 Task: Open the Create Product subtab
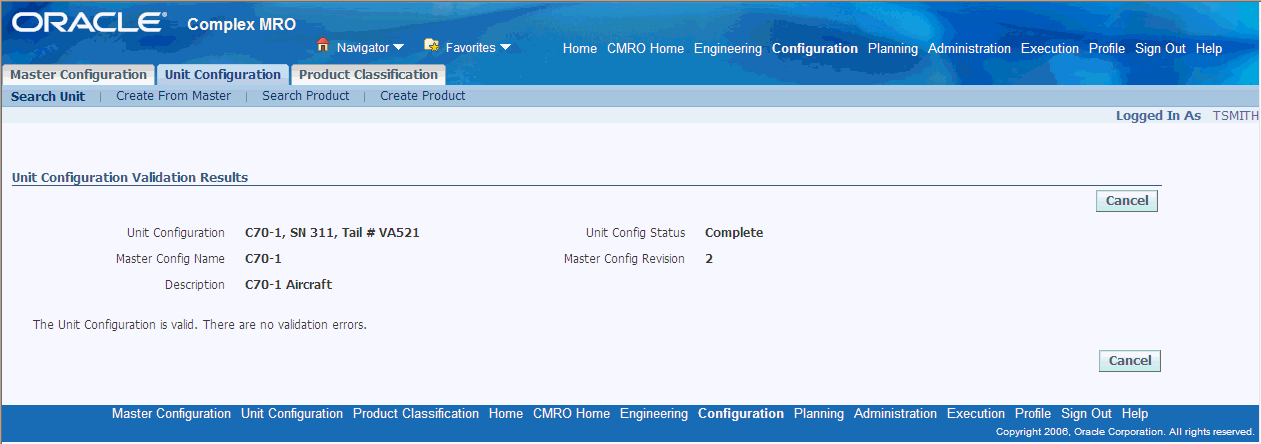[x=422, y=96]
